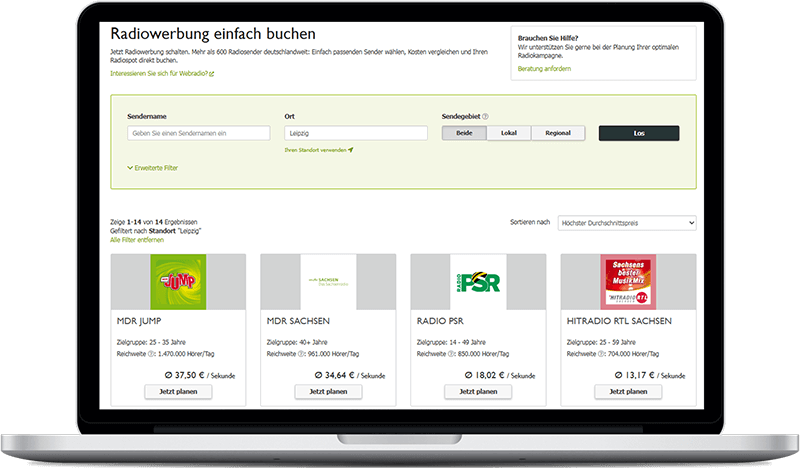Click the 37,50 € price text
800x468 pixels.
[189, 375]
